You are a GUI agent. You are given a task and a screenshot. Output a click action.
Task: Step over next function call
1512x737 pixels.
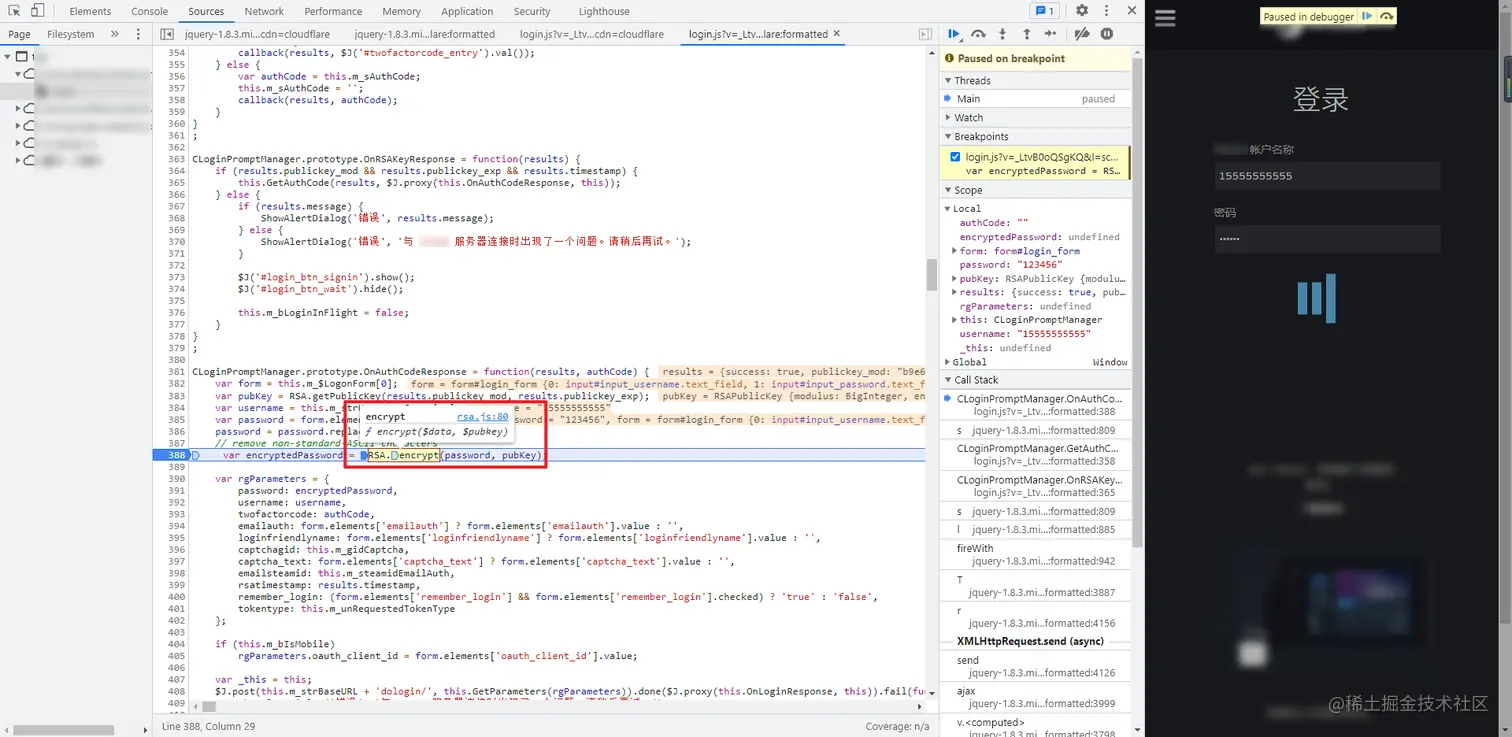click(x=978, y=34)
